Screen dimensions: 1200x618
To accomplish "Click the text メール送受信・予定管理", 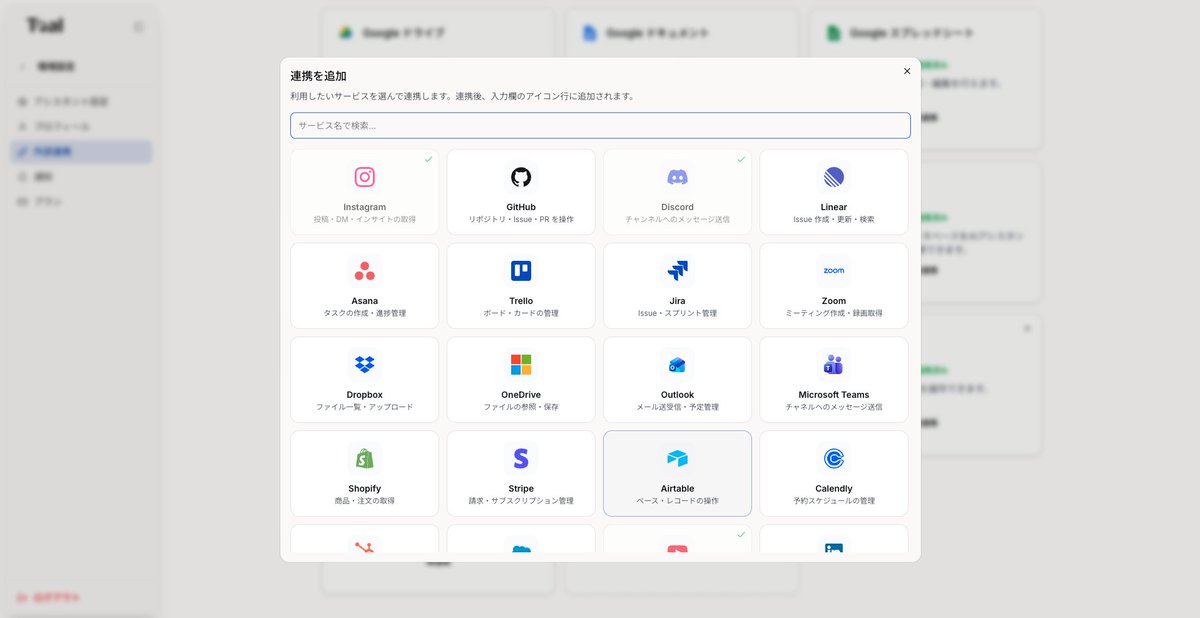I will point(677,407).
